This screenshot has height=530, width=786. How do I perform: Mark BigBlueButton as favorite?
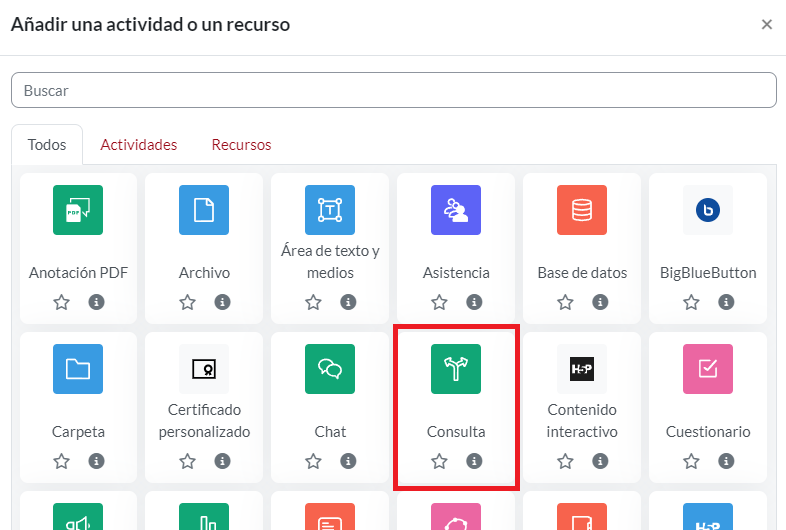pos(691,302)
